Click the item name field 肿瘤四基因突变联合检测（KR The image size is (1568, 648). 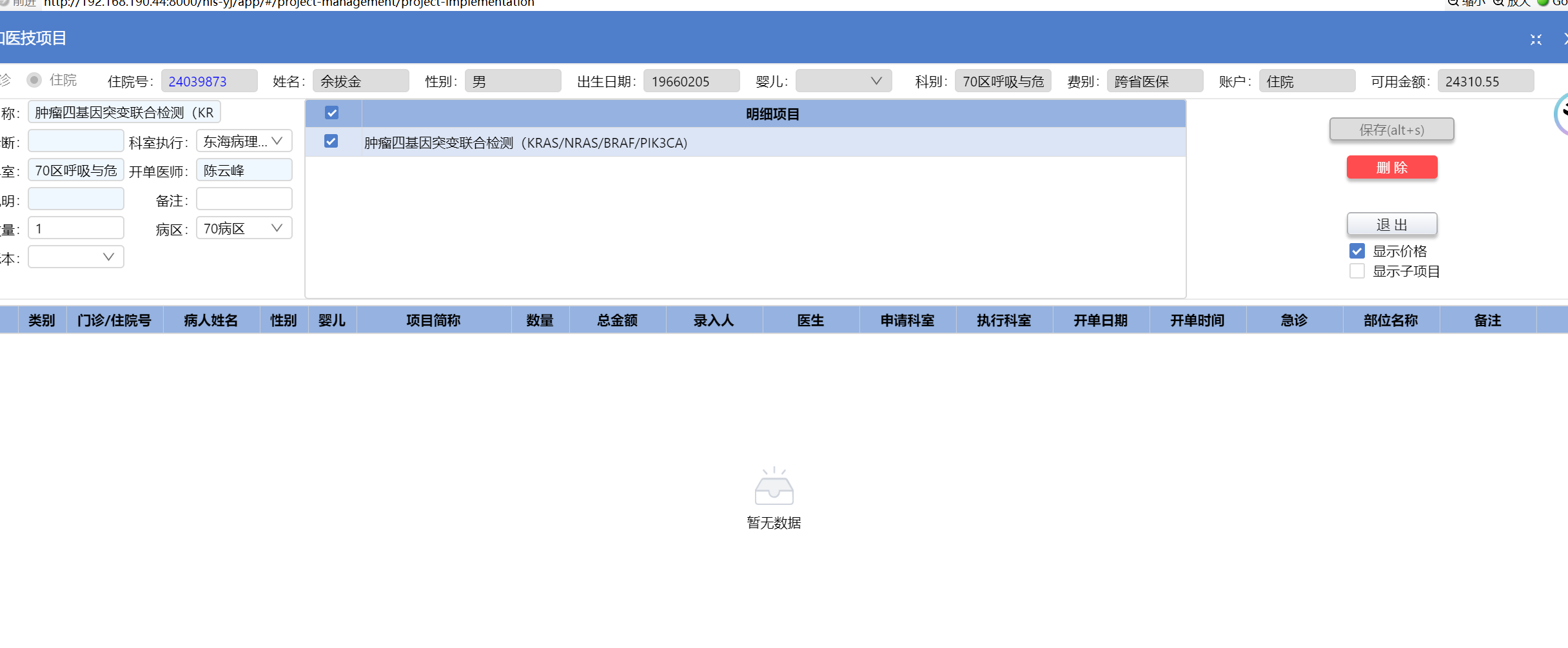(x=124, y=112)
